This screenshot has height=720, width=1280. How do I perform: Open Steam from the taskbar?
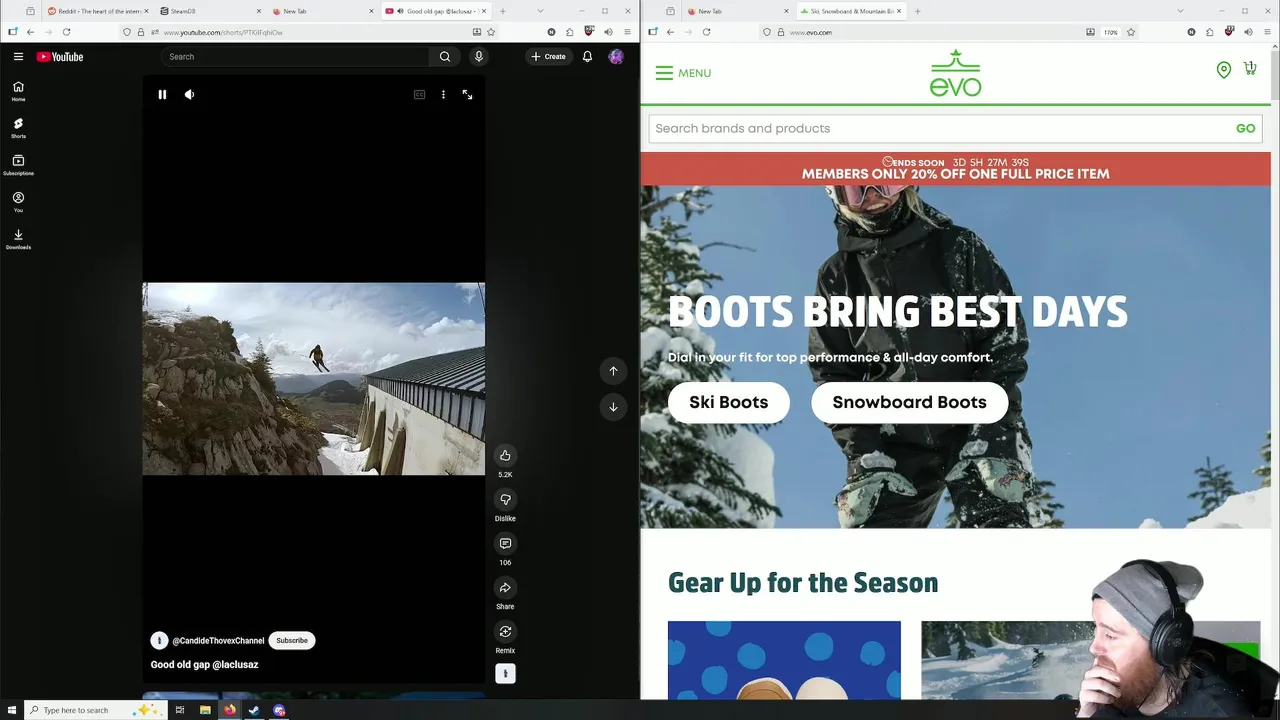click(254, 710)
